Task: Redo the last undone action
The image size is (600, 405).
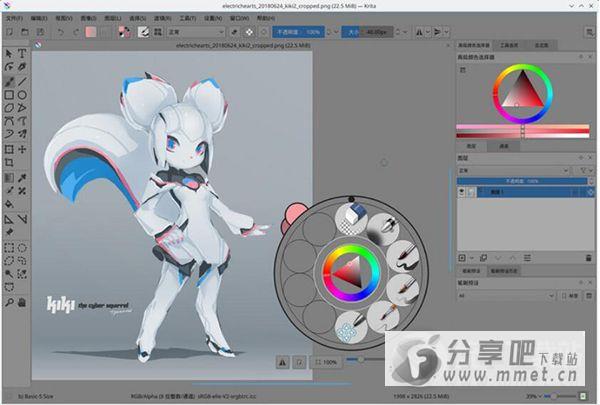Action: 76,32
